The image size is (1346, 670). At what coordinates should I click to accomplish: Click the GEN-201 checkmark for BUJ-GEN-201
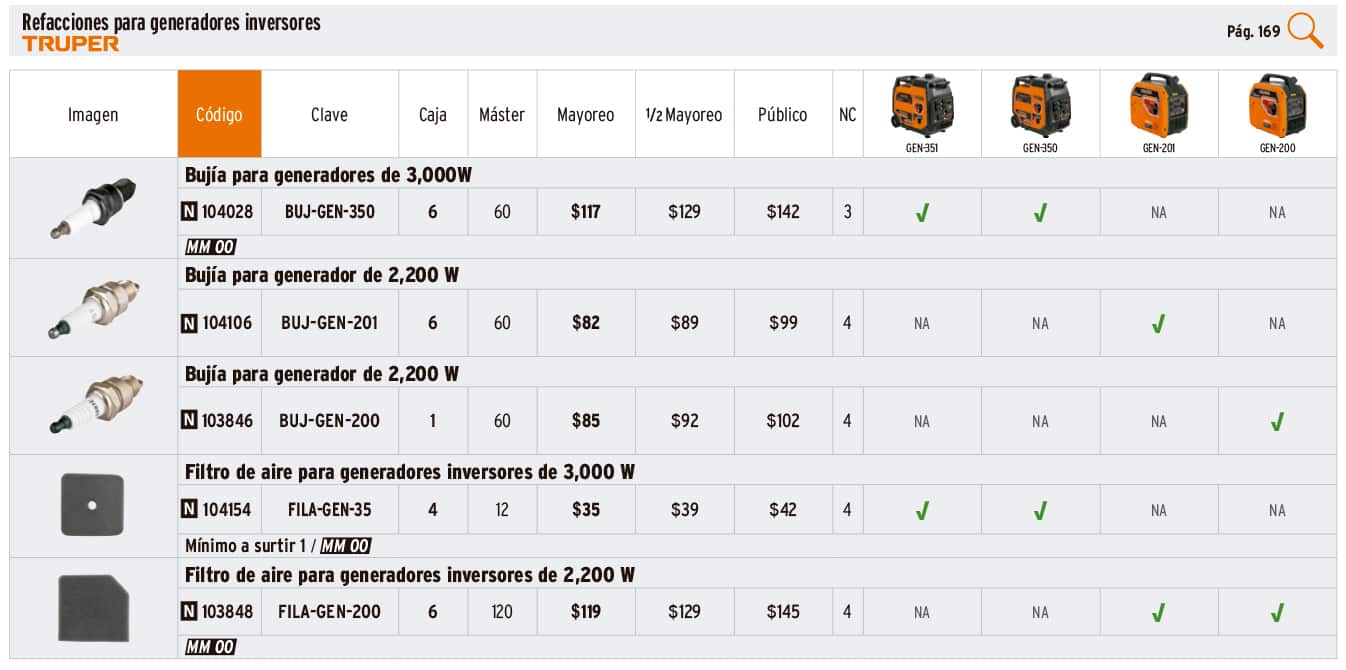click(x=1158, y=323)
